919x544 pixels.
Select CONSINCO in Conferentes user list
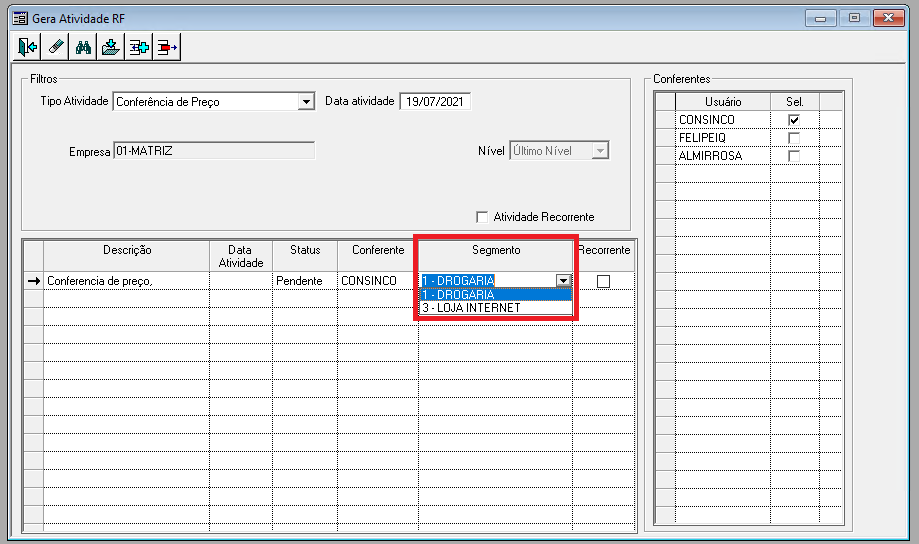pyautogui.click(x=723, y=120)
